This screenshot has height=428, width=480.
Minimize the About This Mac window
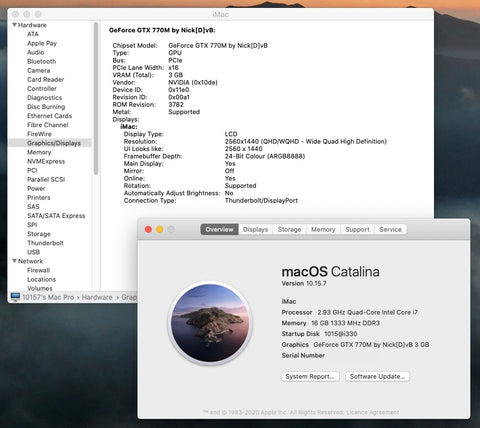160,229
